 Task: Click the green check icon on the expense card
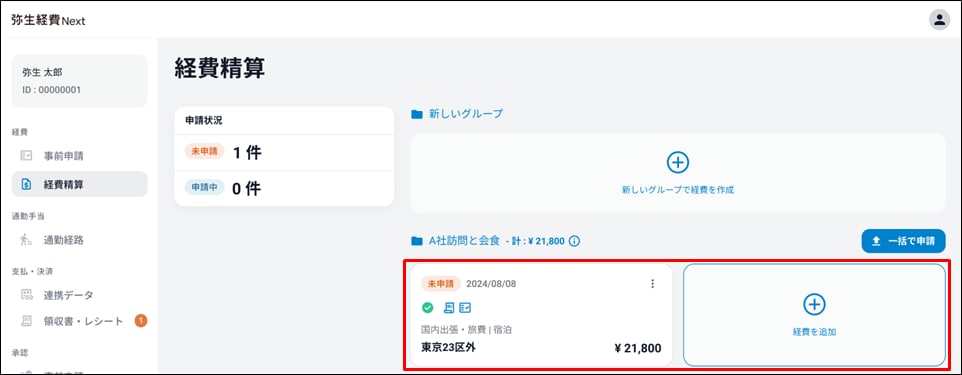(x=428, y=307)
